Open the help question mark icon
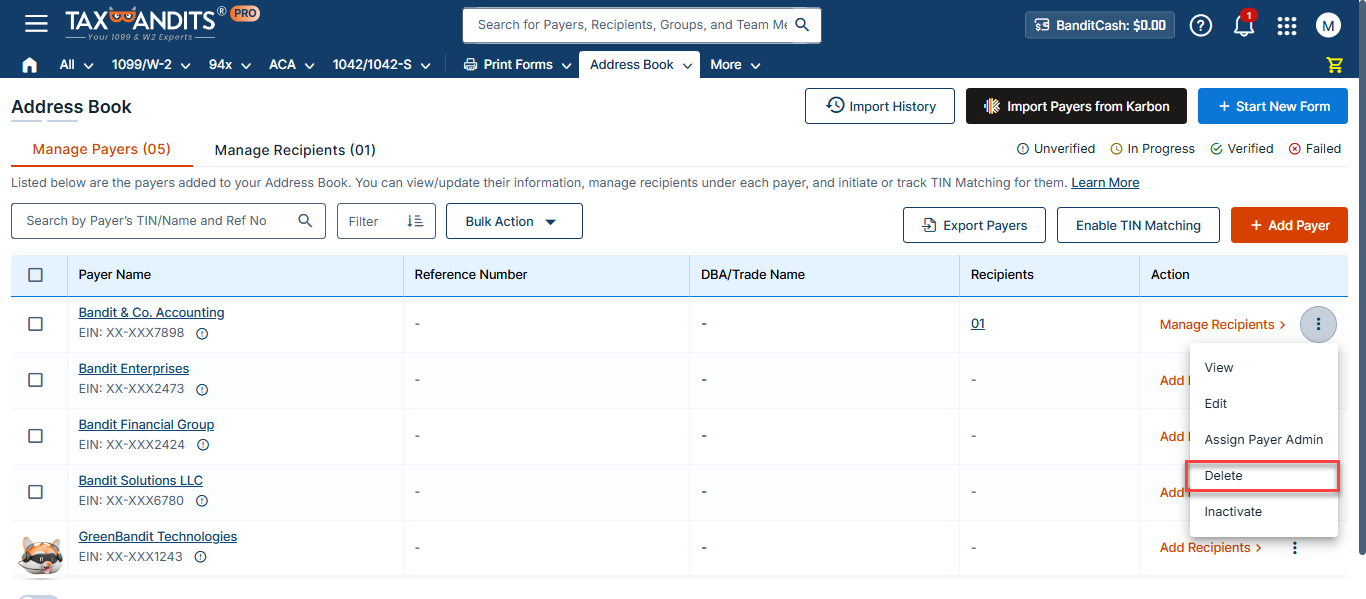 (x=1201, y=25)
